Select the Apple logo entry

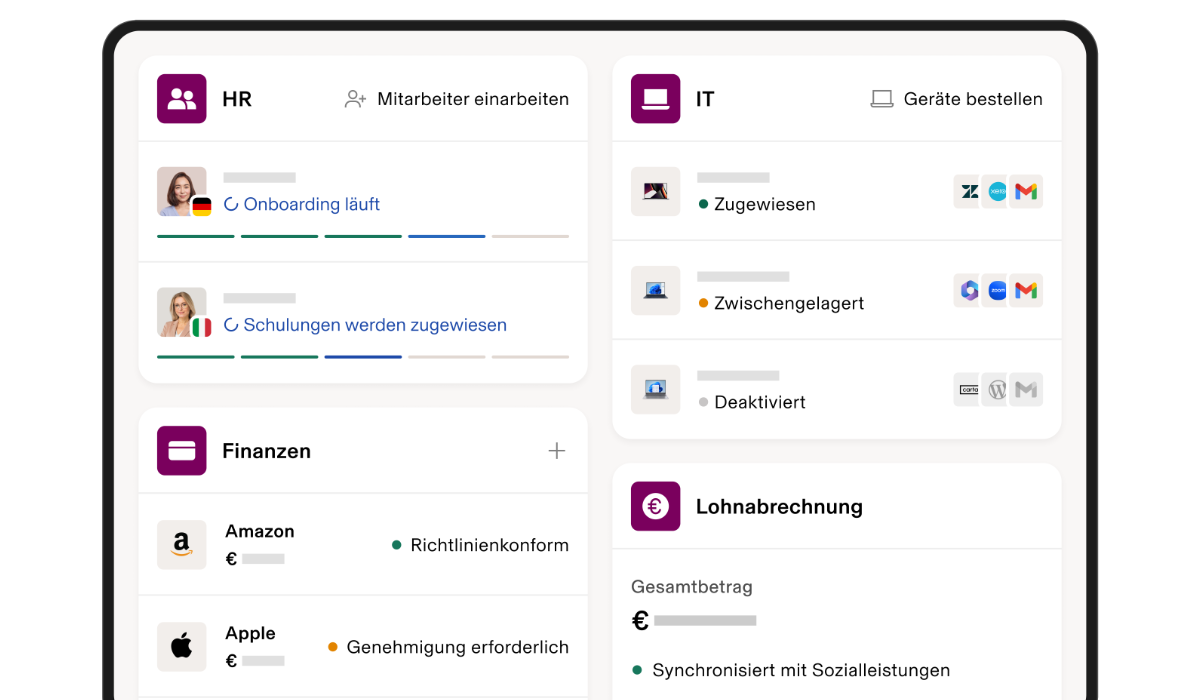coord(181,646)
